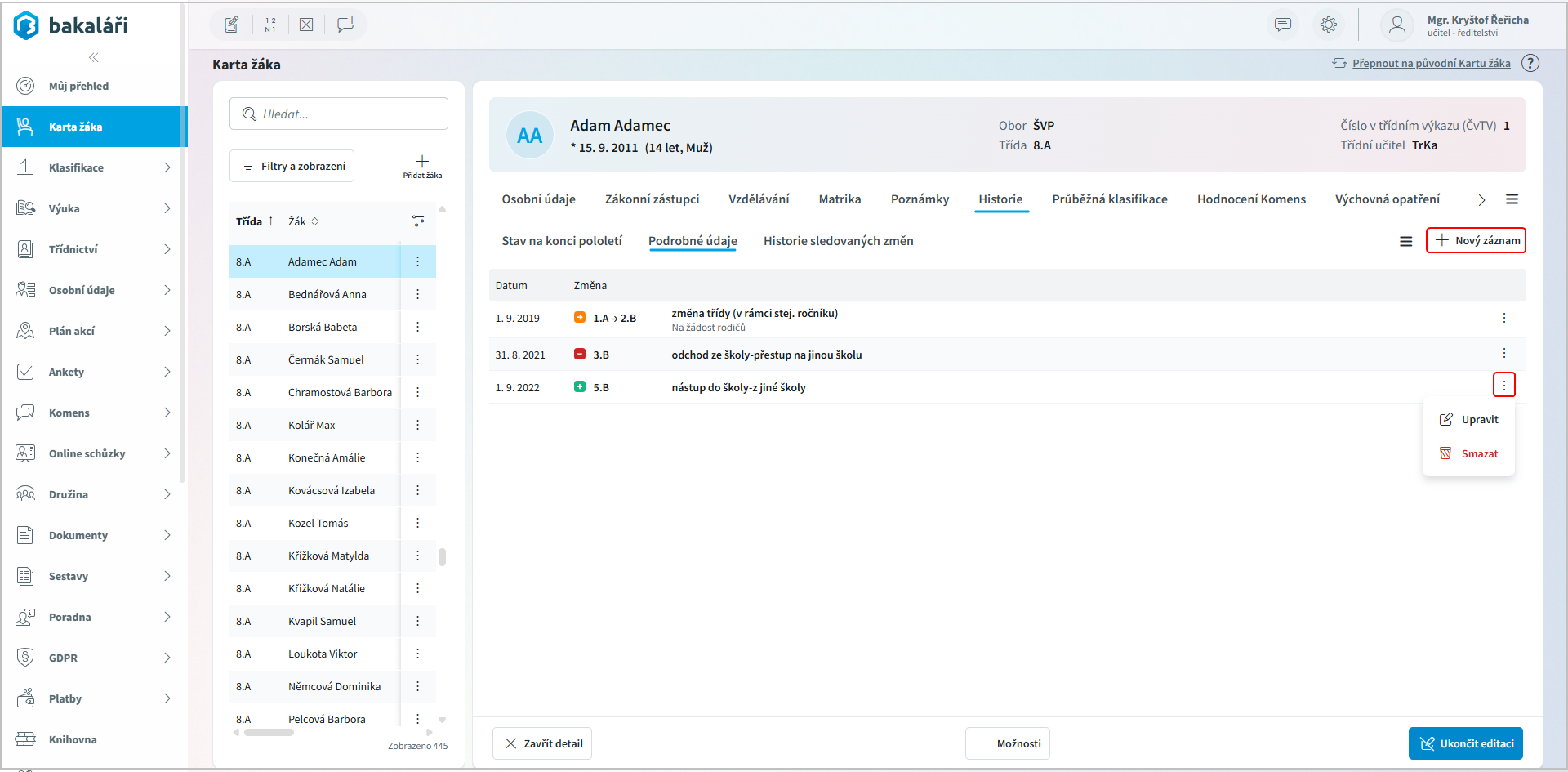Open the messages chat bubble icon
The image size is (1568, 772).
click(x=1283, y=25)
